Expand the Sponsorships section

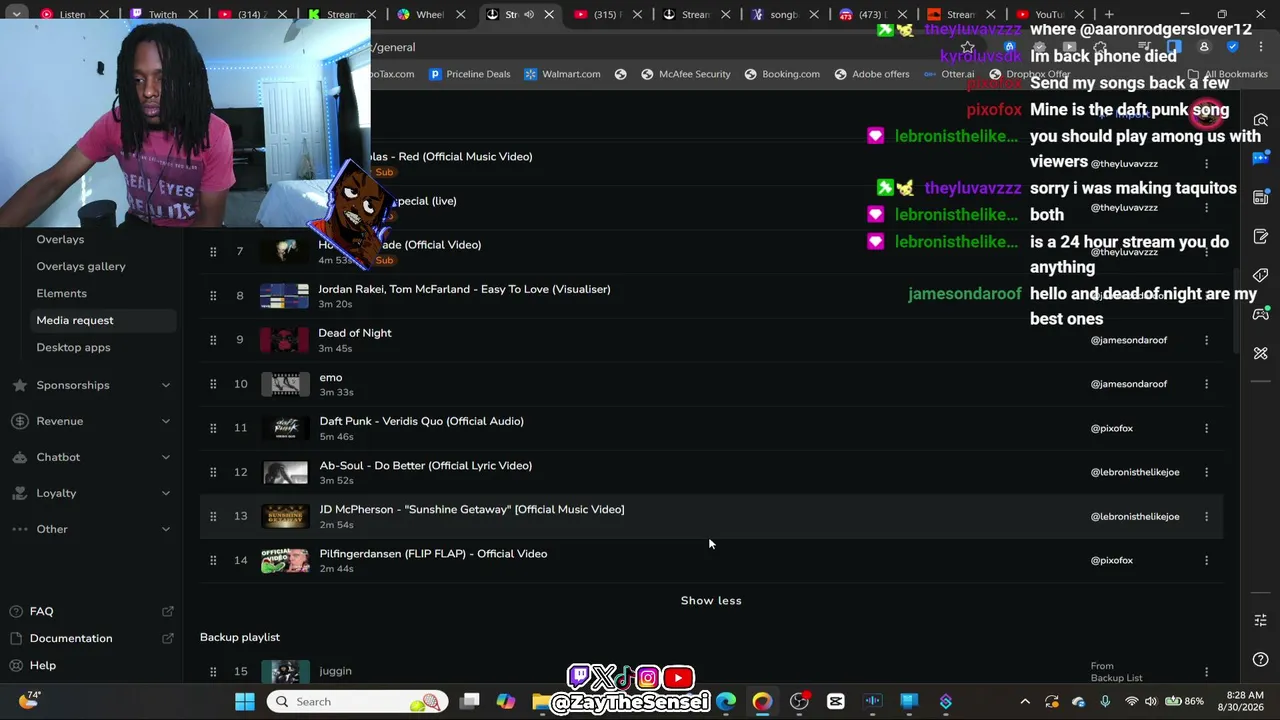(x=166, y=385)
